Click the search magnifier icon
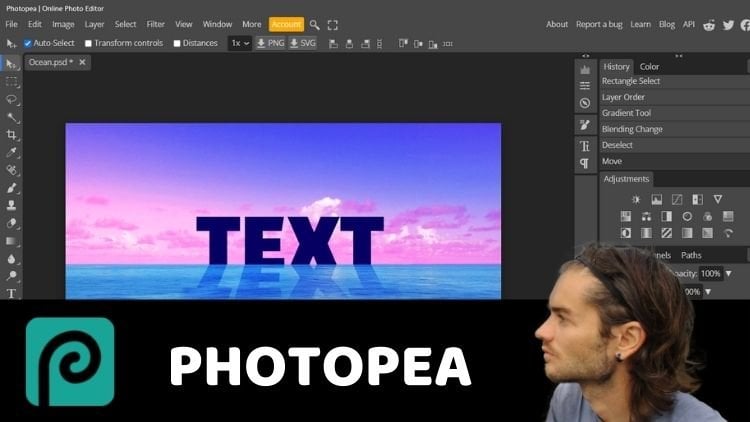Viewport: 750px width, 422px height. [x=315, y=24]
